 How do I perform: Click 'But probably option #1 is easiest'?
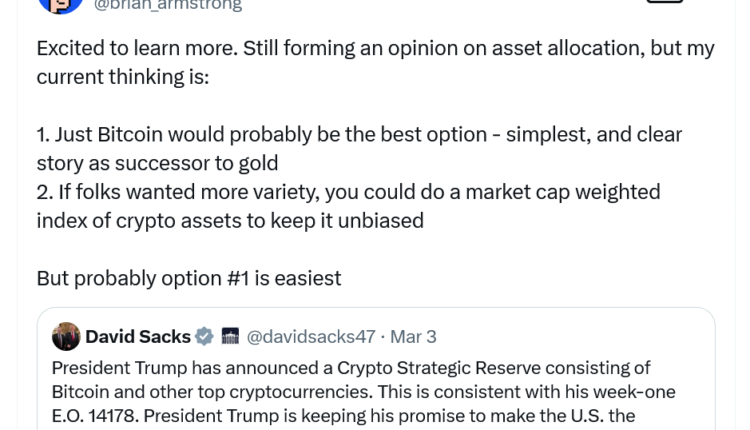tap(188, 279)
